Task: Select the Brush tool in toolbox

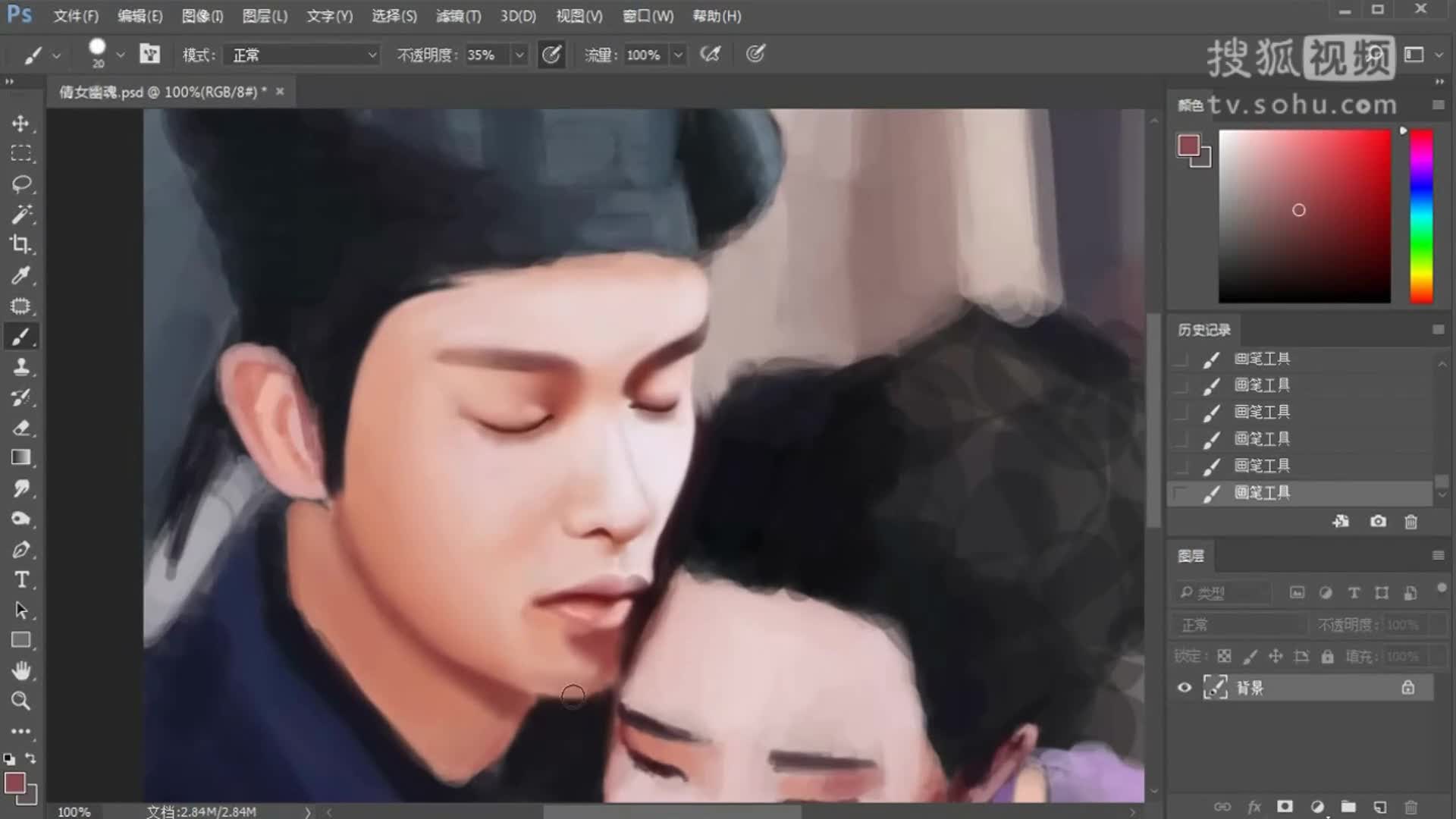Action: click(20, 336)
